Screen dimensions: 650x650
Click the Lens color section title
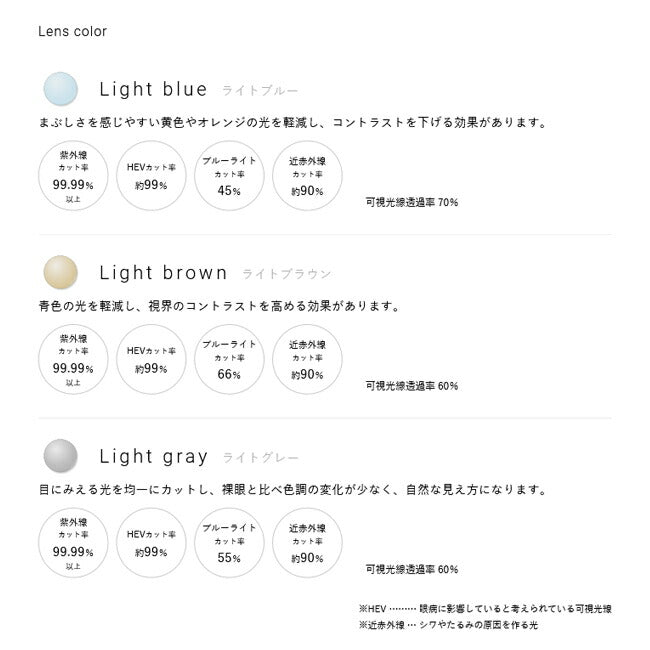(72, 31)
